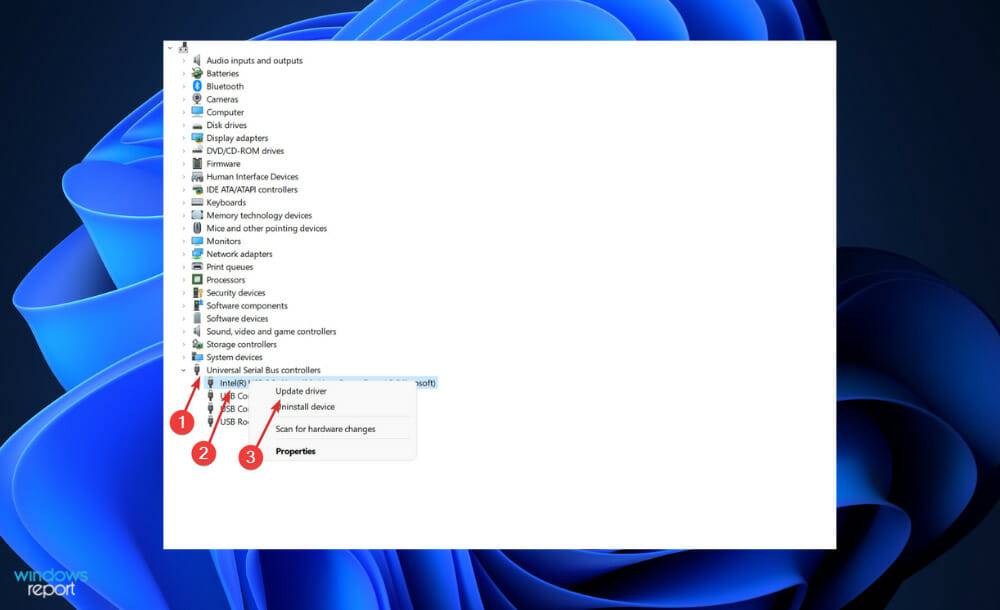Select the USB Root Hub entry
Viewport: 1000px width, 610px height.
coord(233,422)
